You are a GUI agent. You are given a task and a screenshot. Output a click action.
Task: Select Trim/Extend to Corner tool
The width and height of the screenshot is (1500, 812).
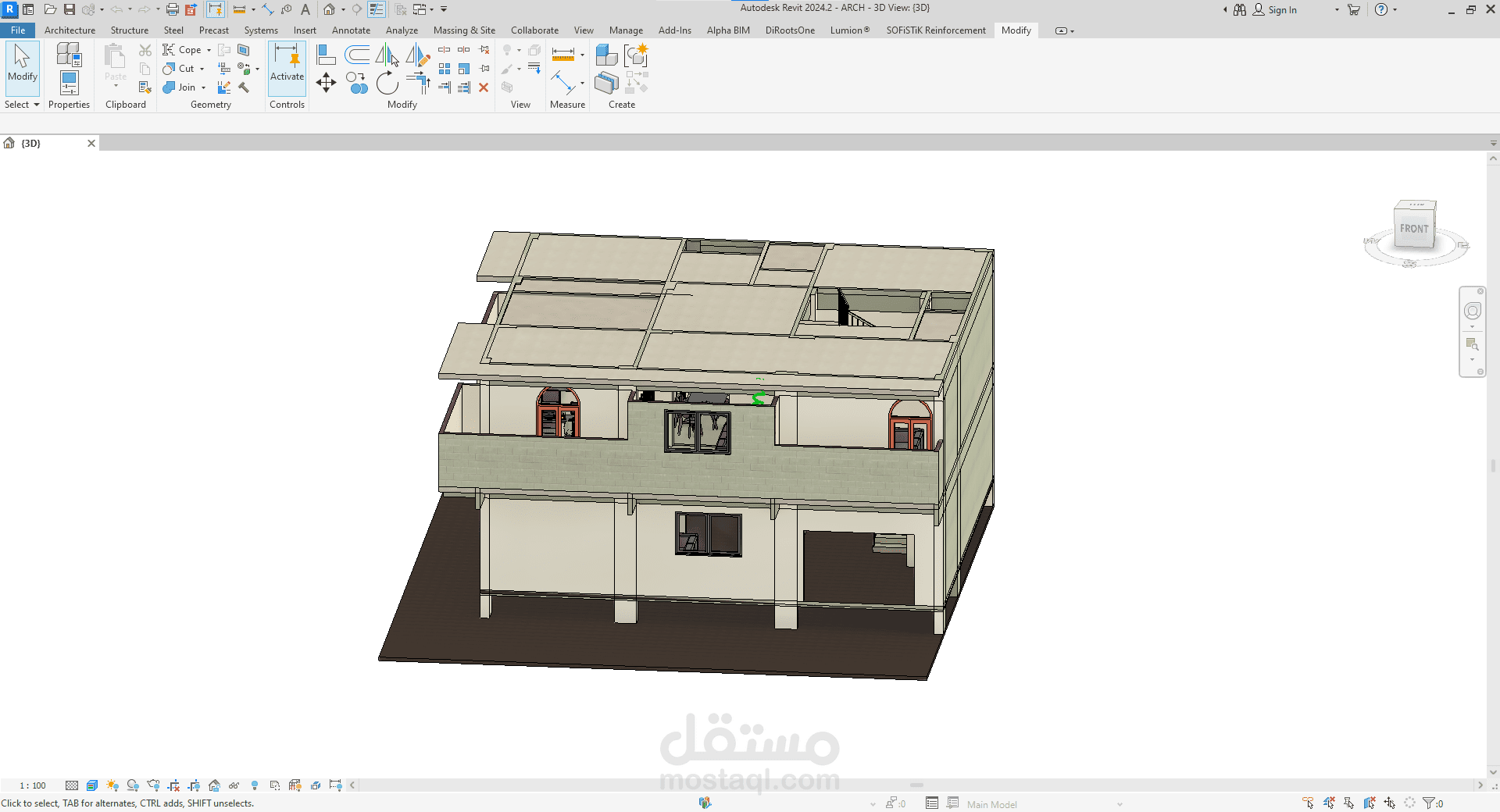[x=418, y=83]
